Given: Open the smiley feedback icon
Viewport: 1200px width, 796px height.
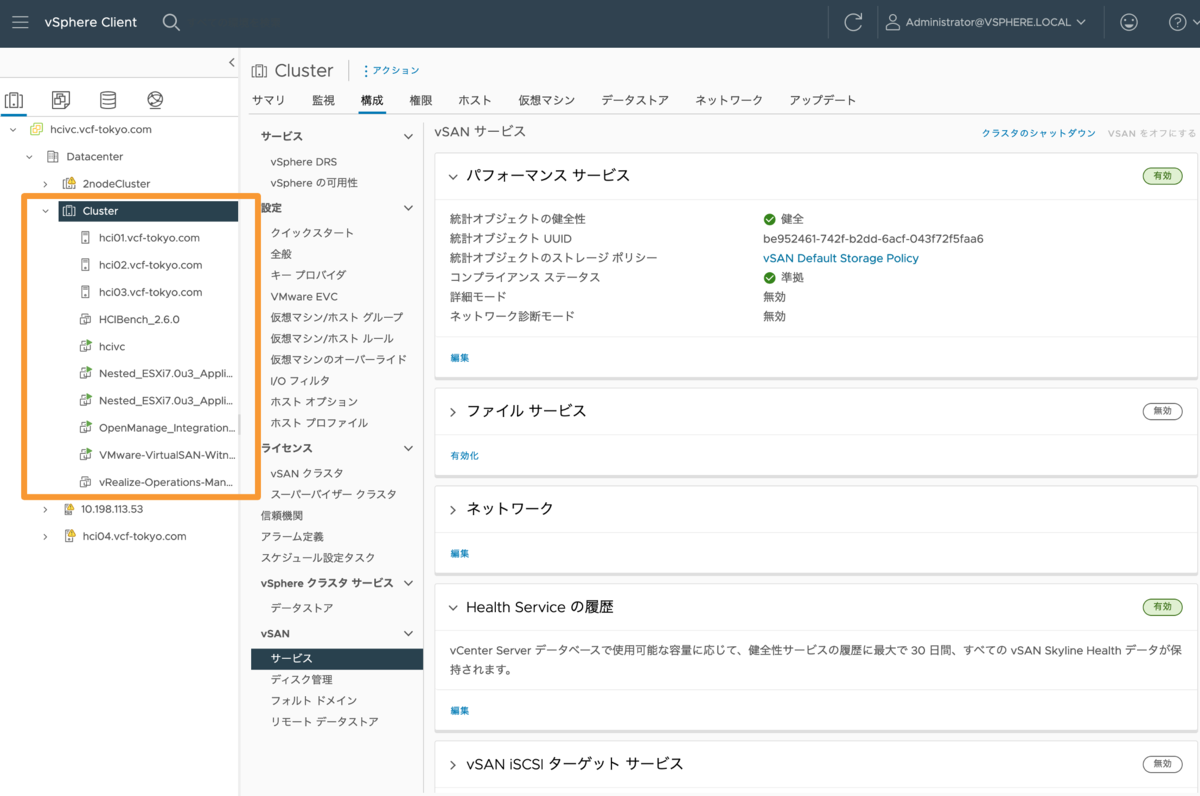Looking at the screenshot, I should tap(1129, 22).
